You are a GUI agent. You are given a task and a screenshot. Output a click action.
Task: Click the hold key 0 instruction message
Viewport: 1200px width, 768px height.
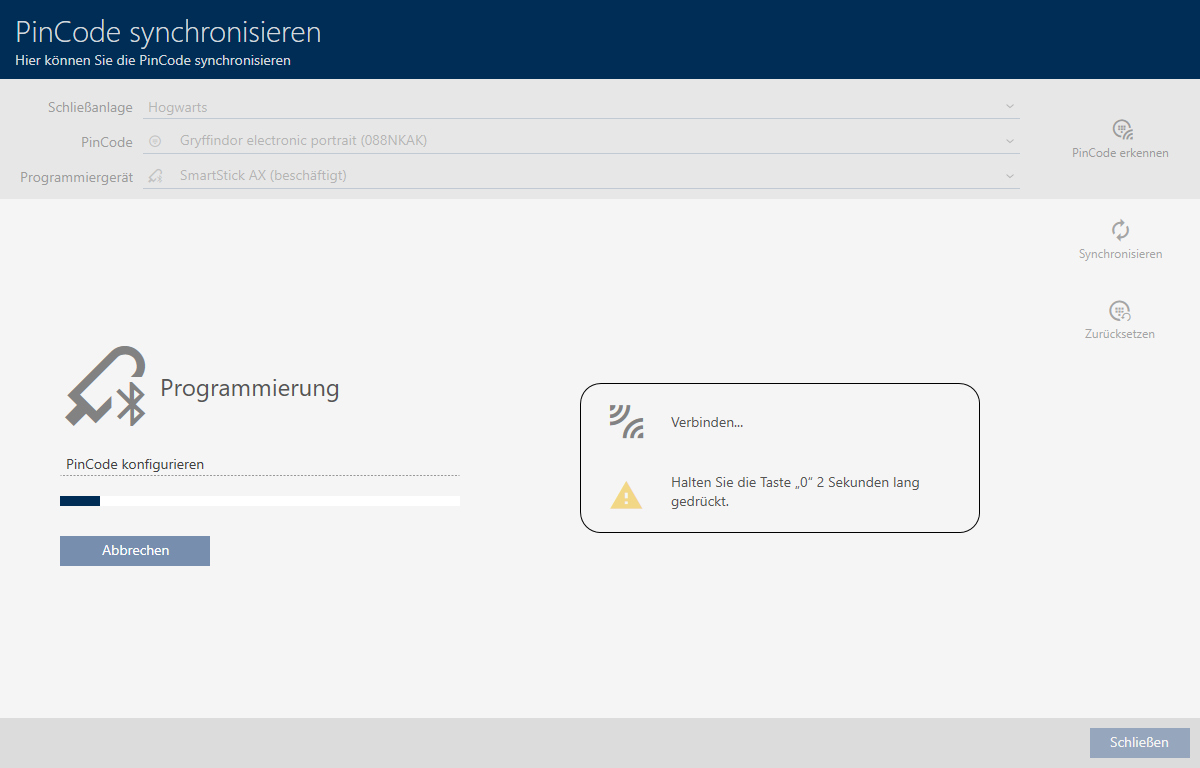coord(795,492)
